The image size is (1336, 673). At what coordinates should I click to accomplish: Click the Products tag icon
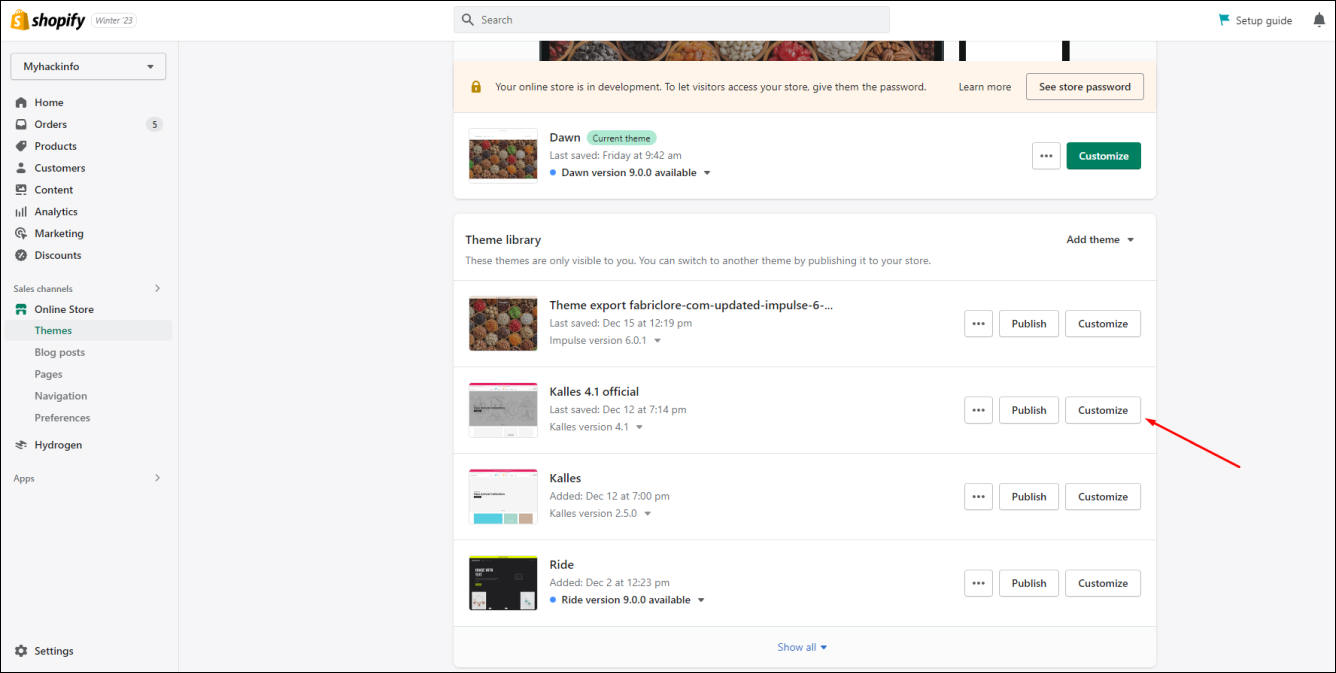[21, 146]
